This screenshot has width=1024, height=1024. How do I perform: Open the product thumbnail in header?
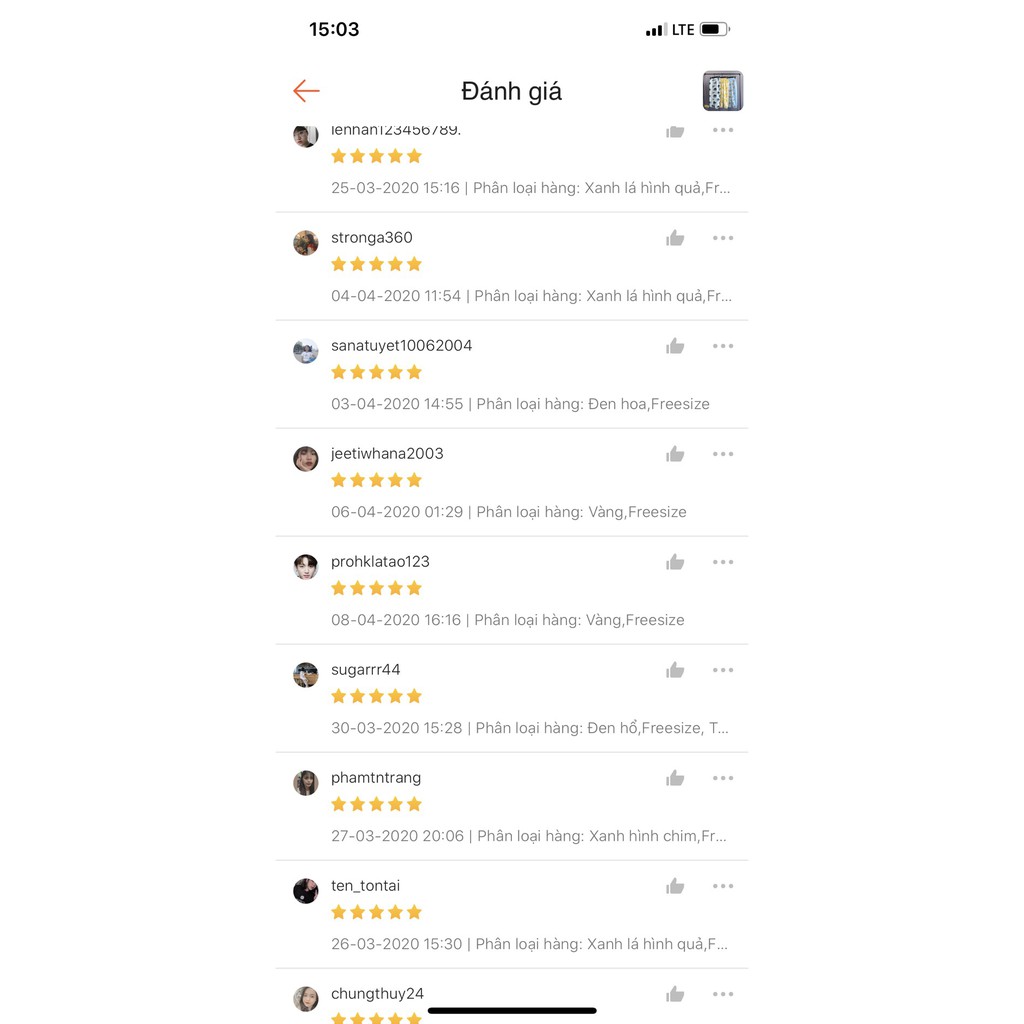722,91
